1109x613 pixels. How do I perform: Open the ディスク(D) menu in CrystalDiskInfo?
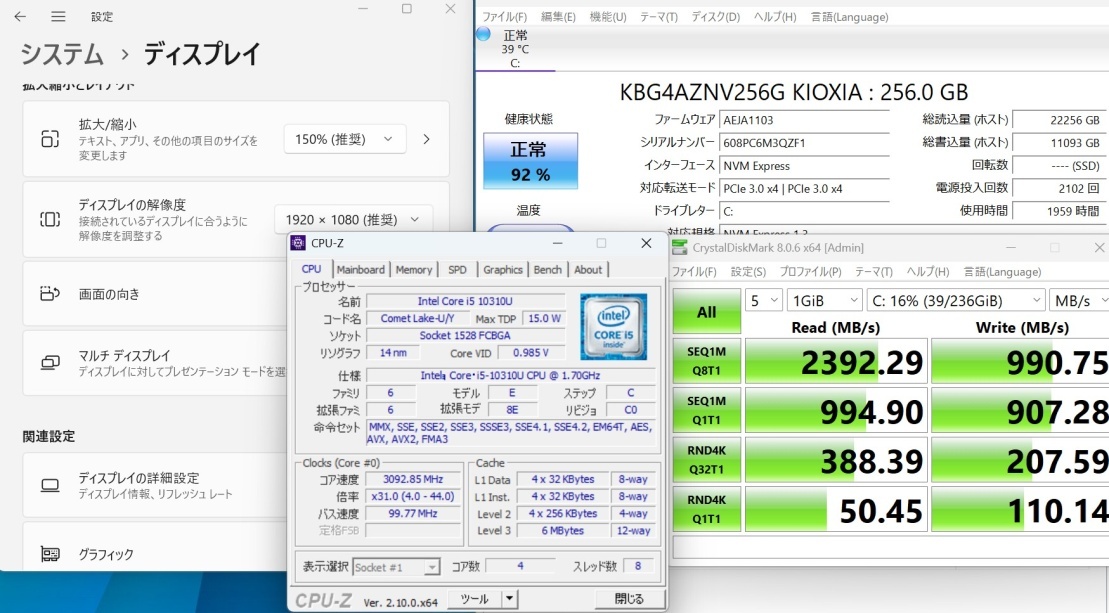point(715,17)
